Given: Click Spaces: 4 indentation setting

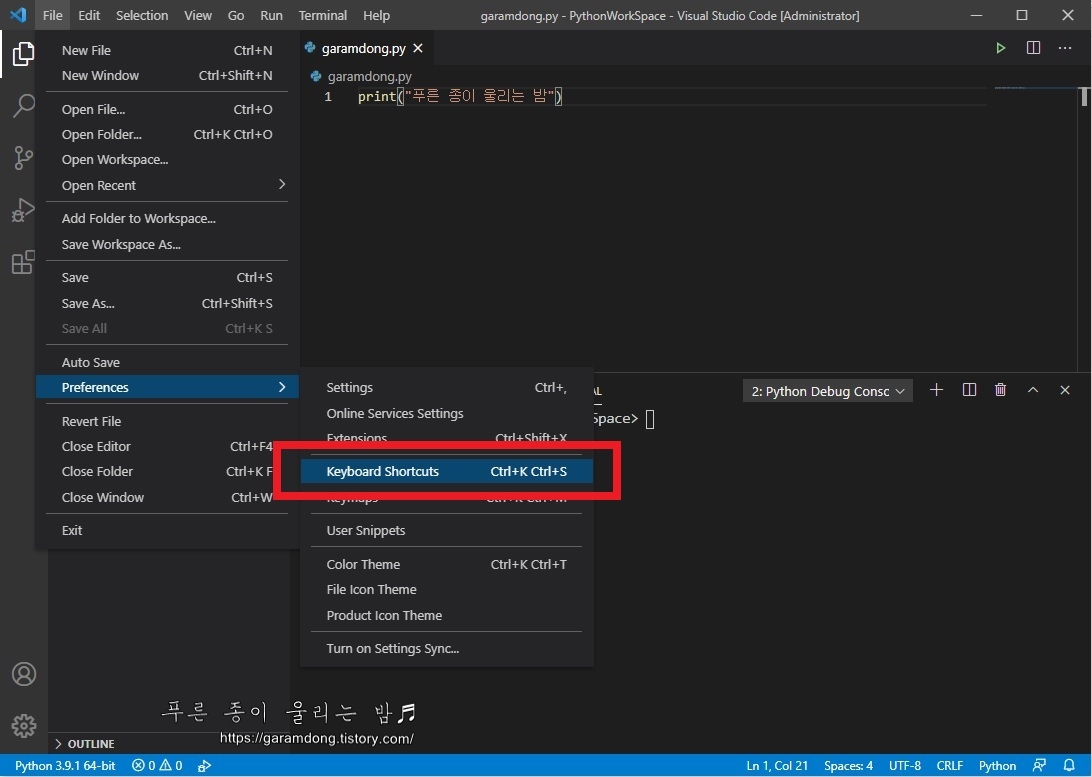Looking at the screenshot, I should (x=848, y=766).
